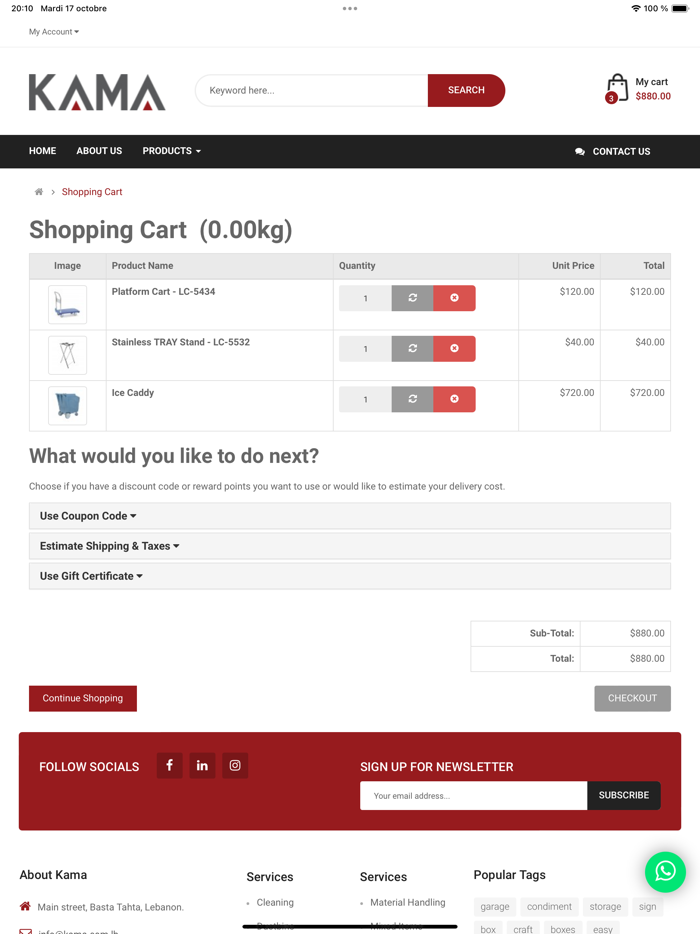Screen dimensions: 700x934
Task: Refresh the Ice Caddy quantity
Action: 412,399
